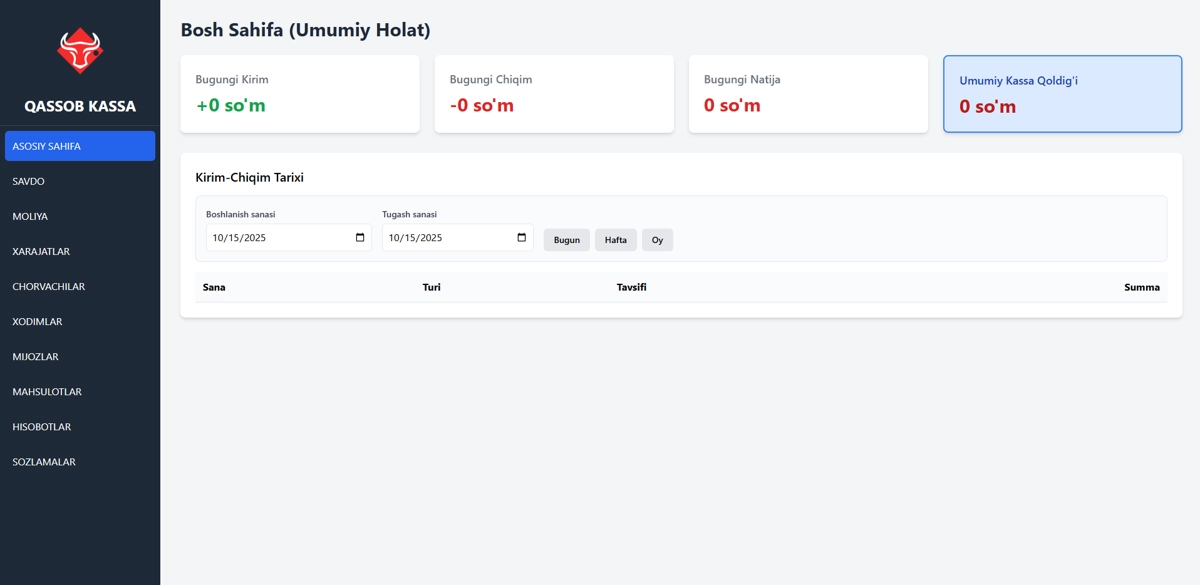1200x585 pixels.
Task: Select the Umumiy Kassa Qoldig'i card
Action: click(1062, 94)
